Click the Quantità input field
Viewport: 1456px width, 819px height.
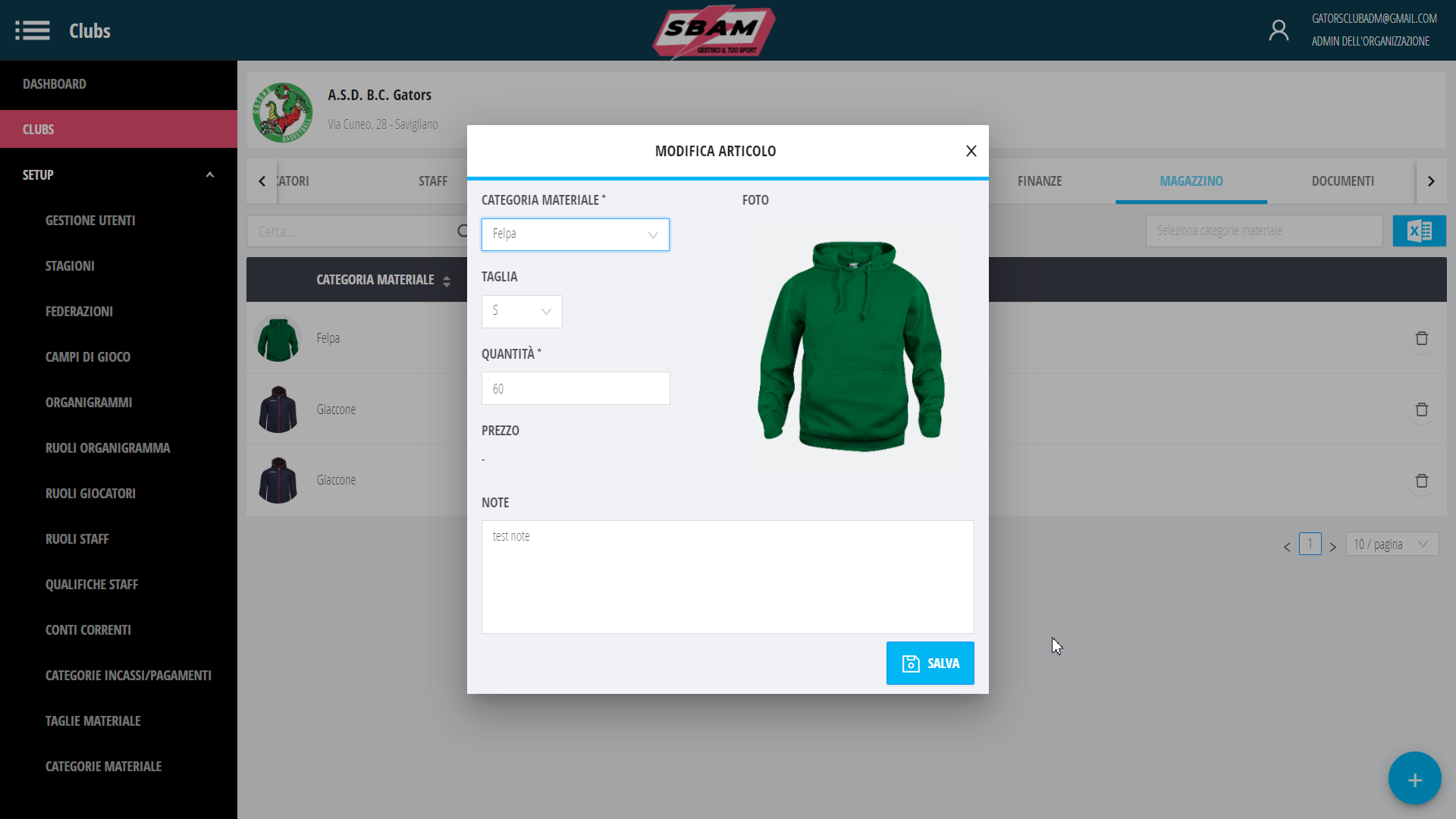click(x=575, y=388)
